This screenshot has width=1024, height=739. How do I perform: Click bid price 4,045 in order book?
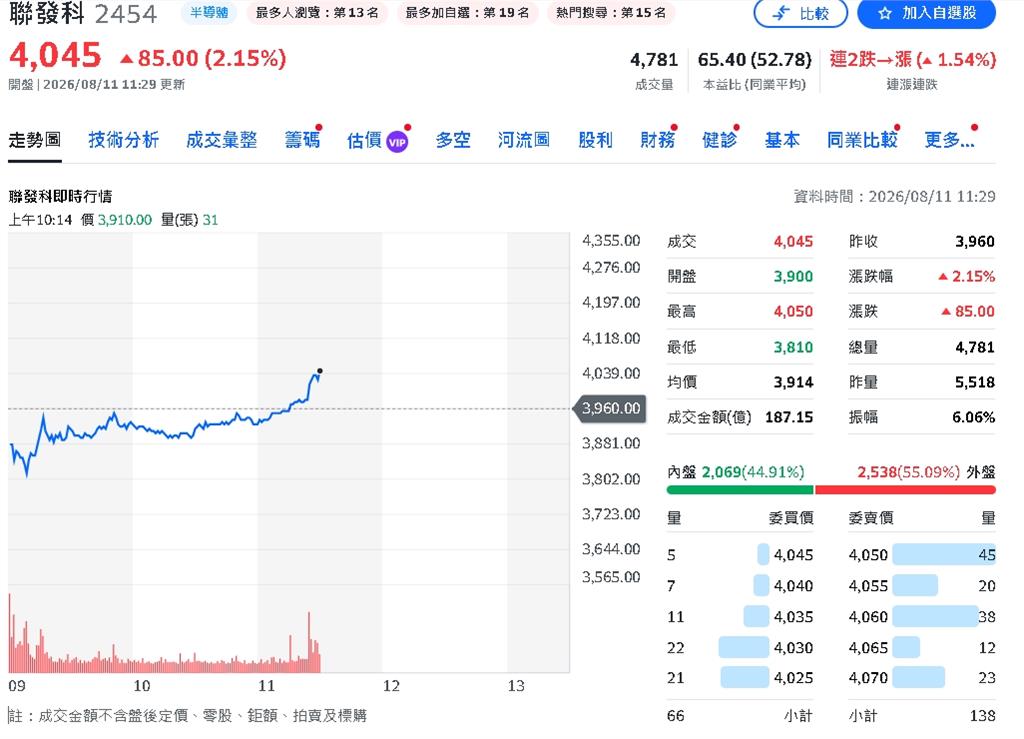pos(793,555)
